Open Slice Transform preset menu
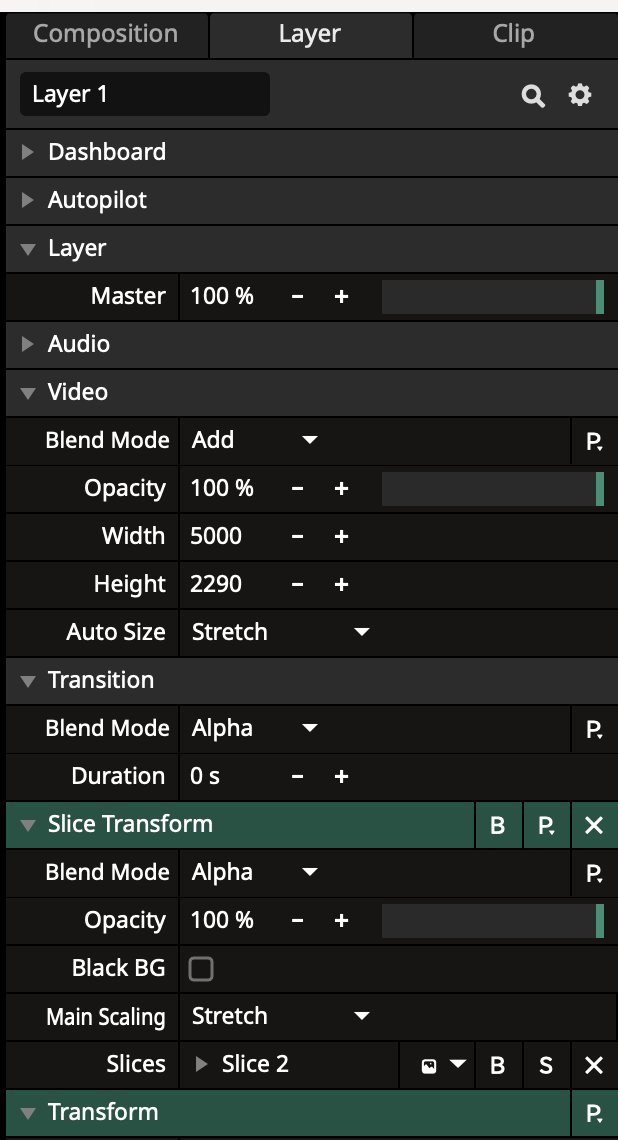The height and width of the screenshot is (1140, 618). 546,825
